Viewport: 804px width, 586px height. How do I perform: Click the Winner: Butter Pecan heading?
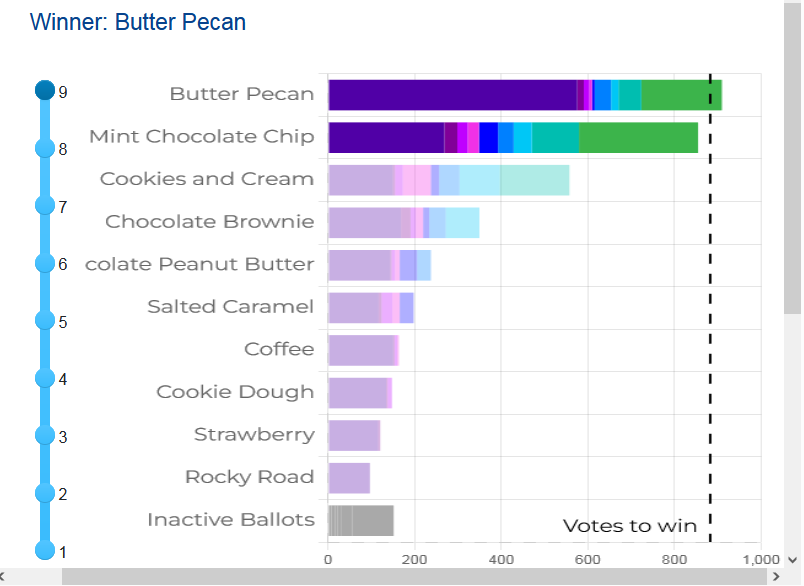point(138,22)
